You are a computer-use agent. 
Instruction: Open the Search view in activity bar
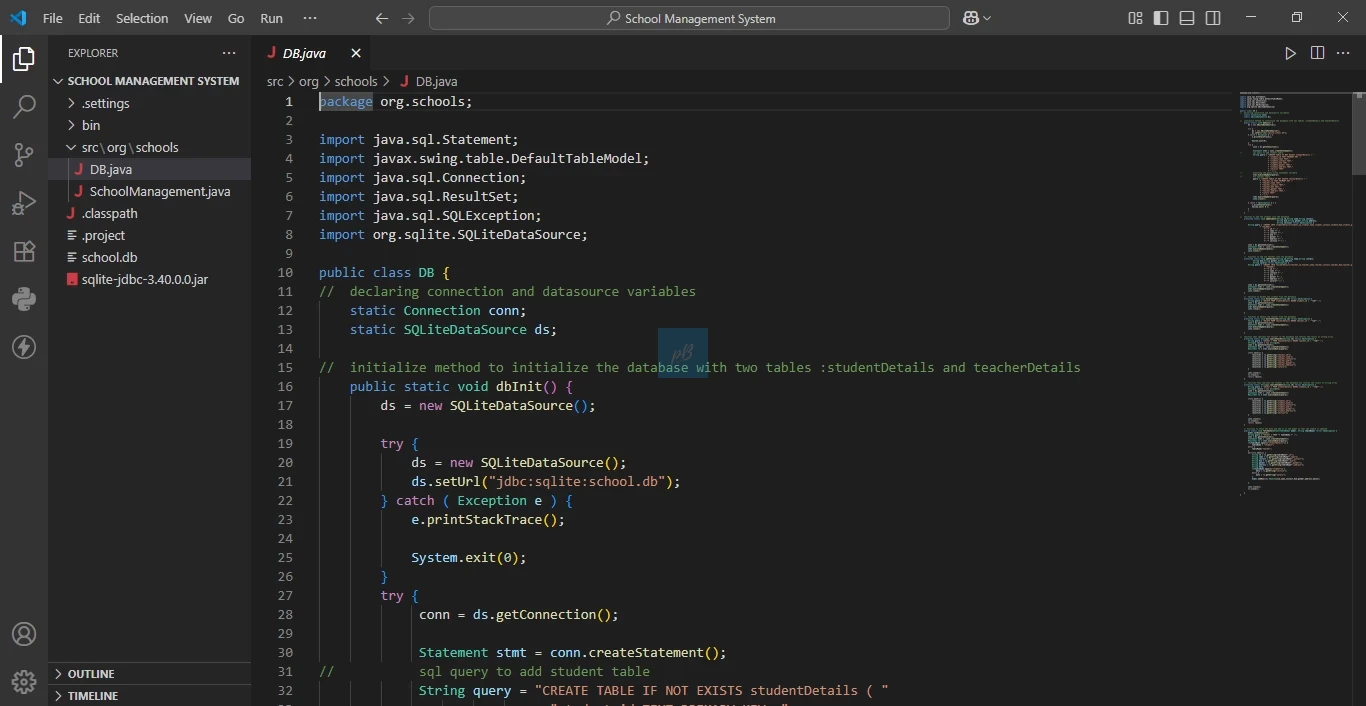point(24,107)
